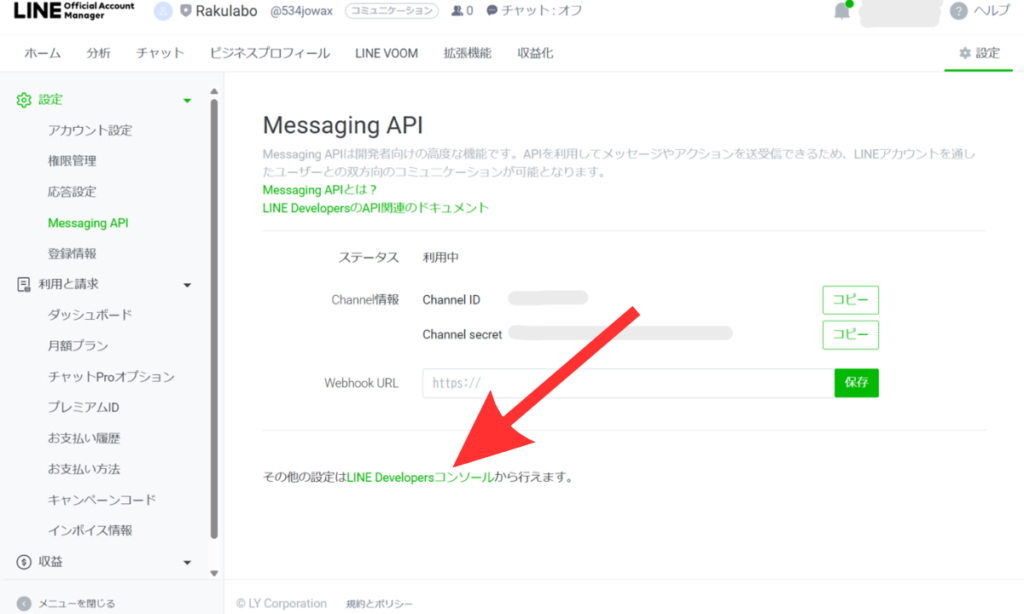Open 登録情報 in sidebar
This screenshot has height=614, width=1024.
(72, 254)
